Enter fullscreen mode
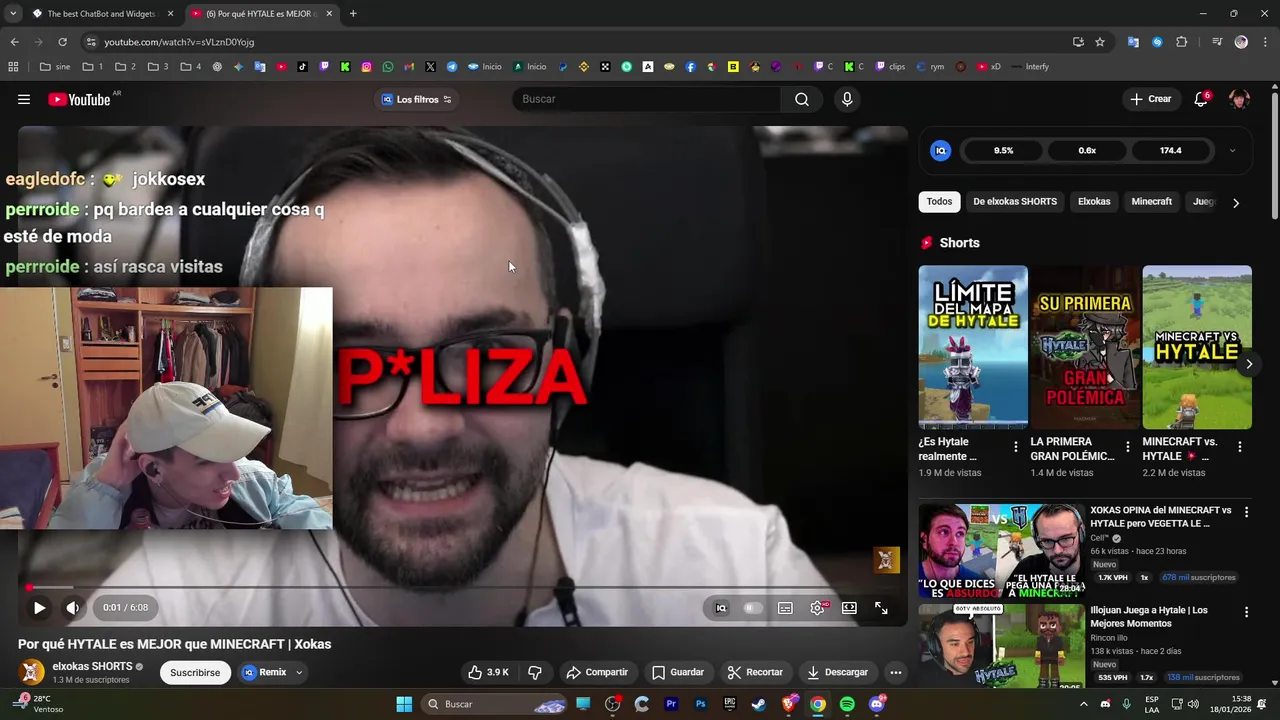This screenshot has height=720, width=1280. (881, 607)
